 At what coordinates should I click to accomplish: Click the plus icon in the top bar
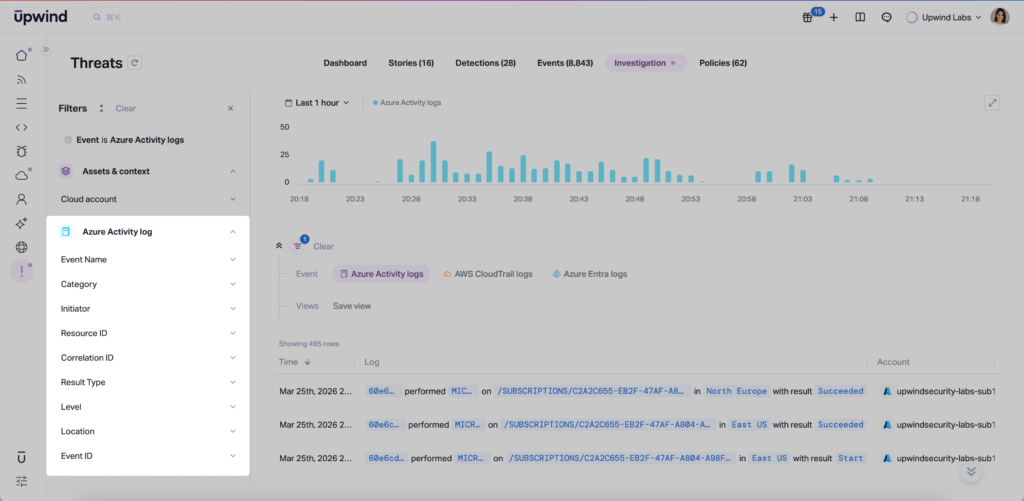tap(834, 18)
